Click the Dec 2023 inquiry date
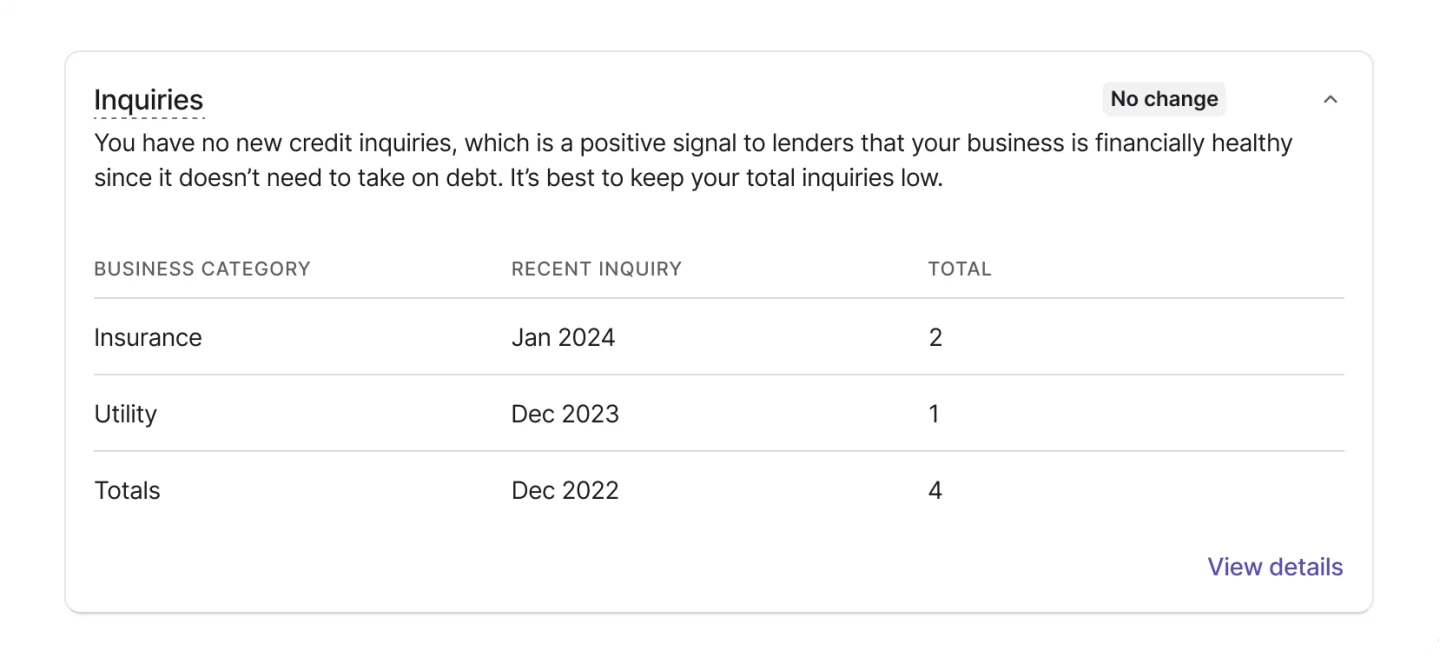 (x=565, y=414)
